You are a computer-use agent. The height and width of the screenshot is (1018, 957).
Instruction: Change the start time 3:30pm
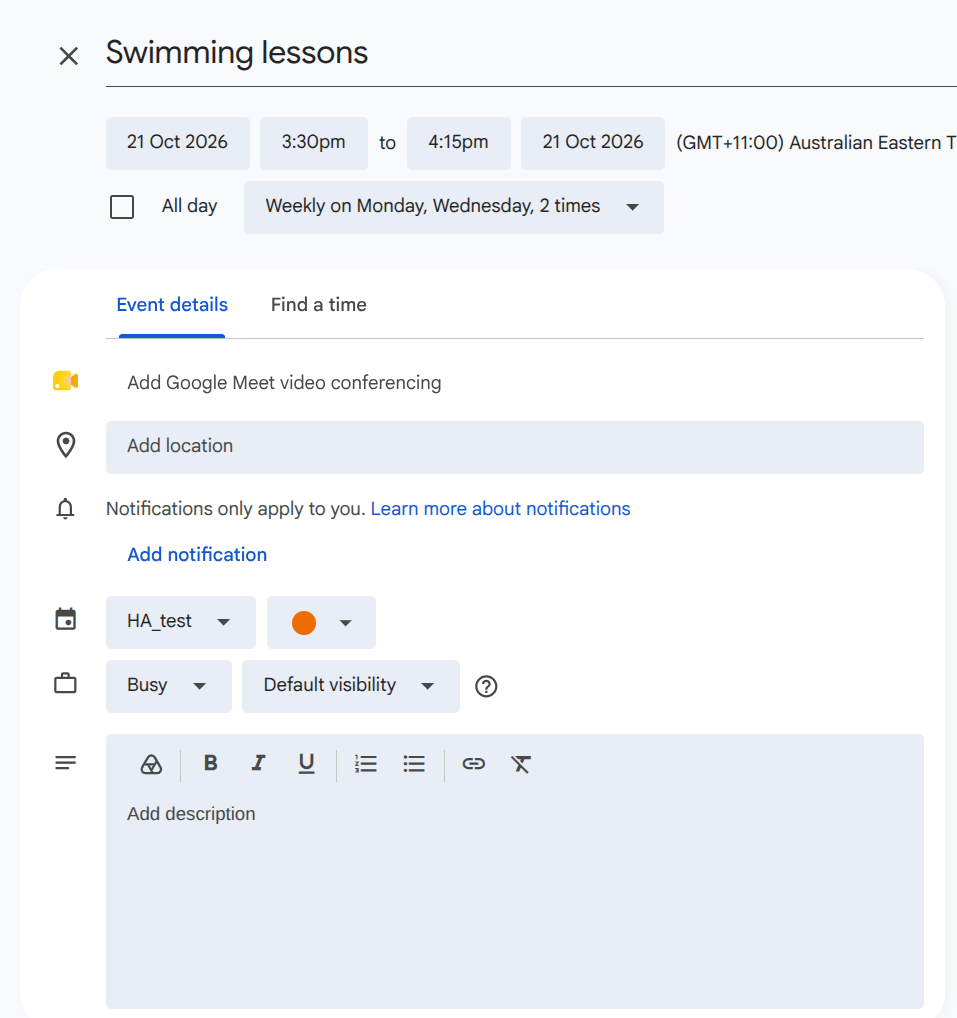click(x=314, y=143)
